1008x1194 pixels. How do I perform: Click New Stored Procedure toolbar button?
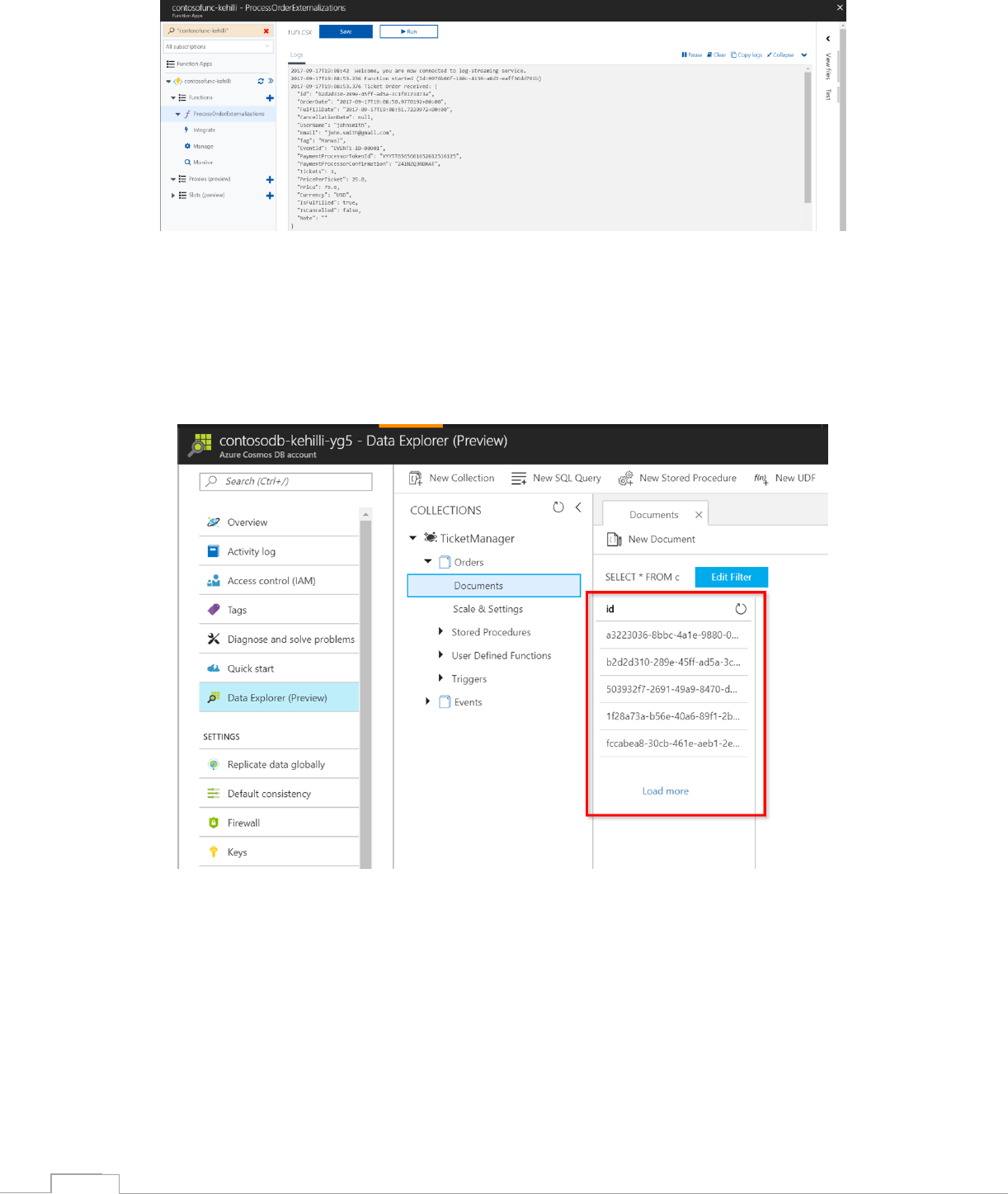677,478
